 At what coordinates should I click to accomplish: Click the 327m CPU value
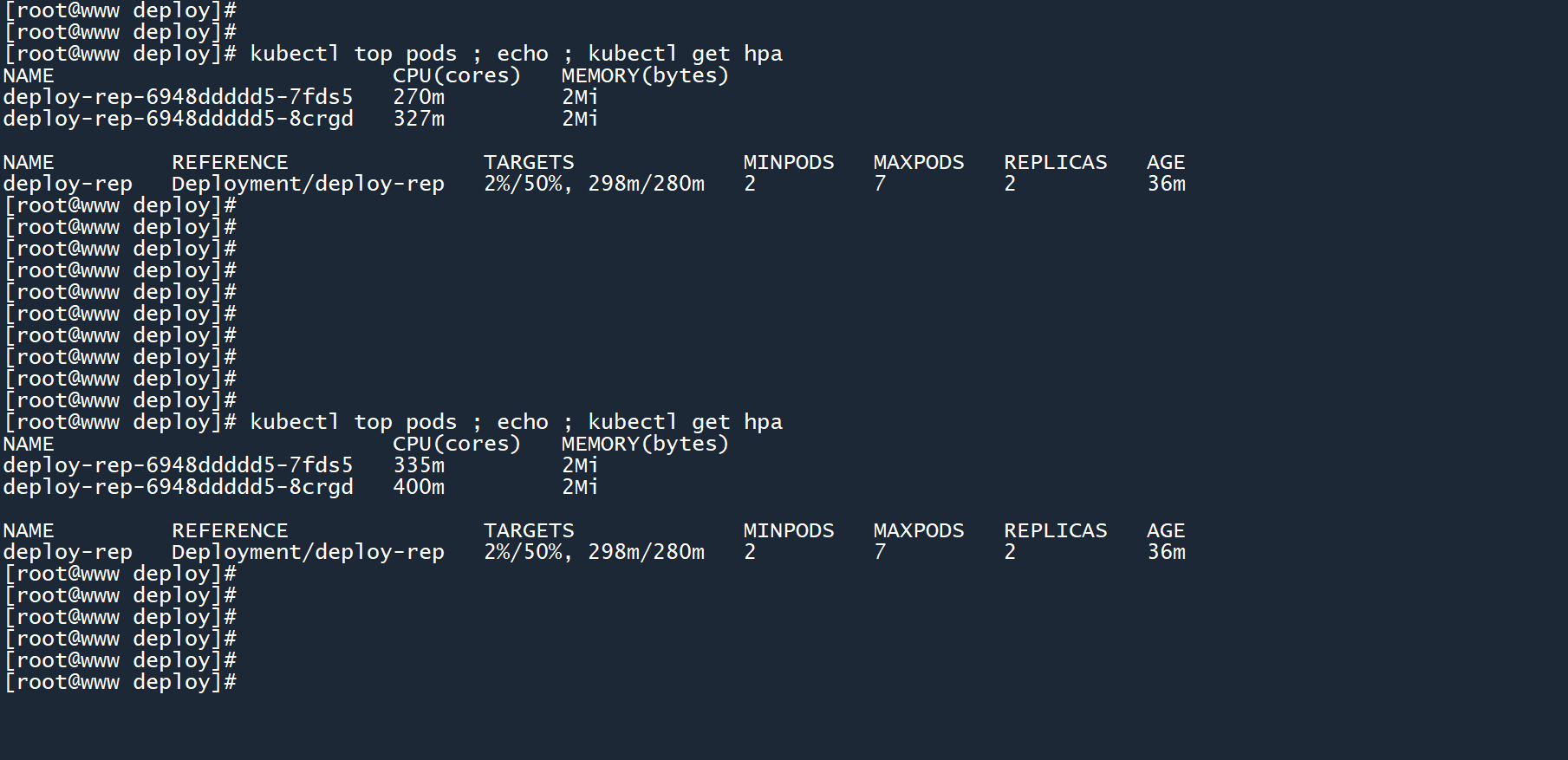419,119
